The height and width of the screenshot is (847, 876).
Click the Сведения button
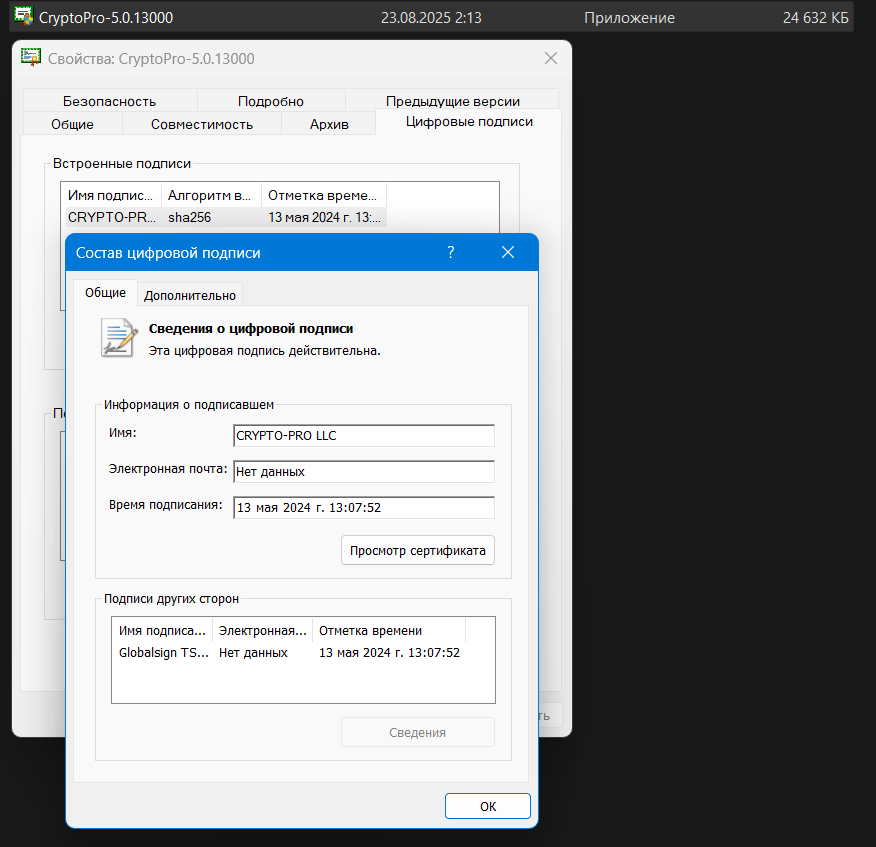418,732
